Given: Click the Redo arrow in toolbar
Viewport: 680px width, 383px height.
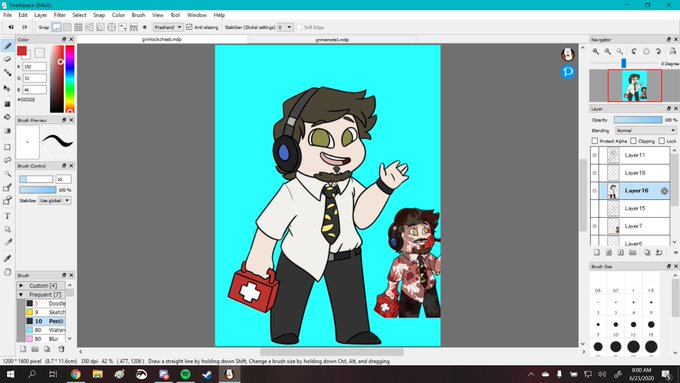Looking at the screenshot, I should coord(25,27).
